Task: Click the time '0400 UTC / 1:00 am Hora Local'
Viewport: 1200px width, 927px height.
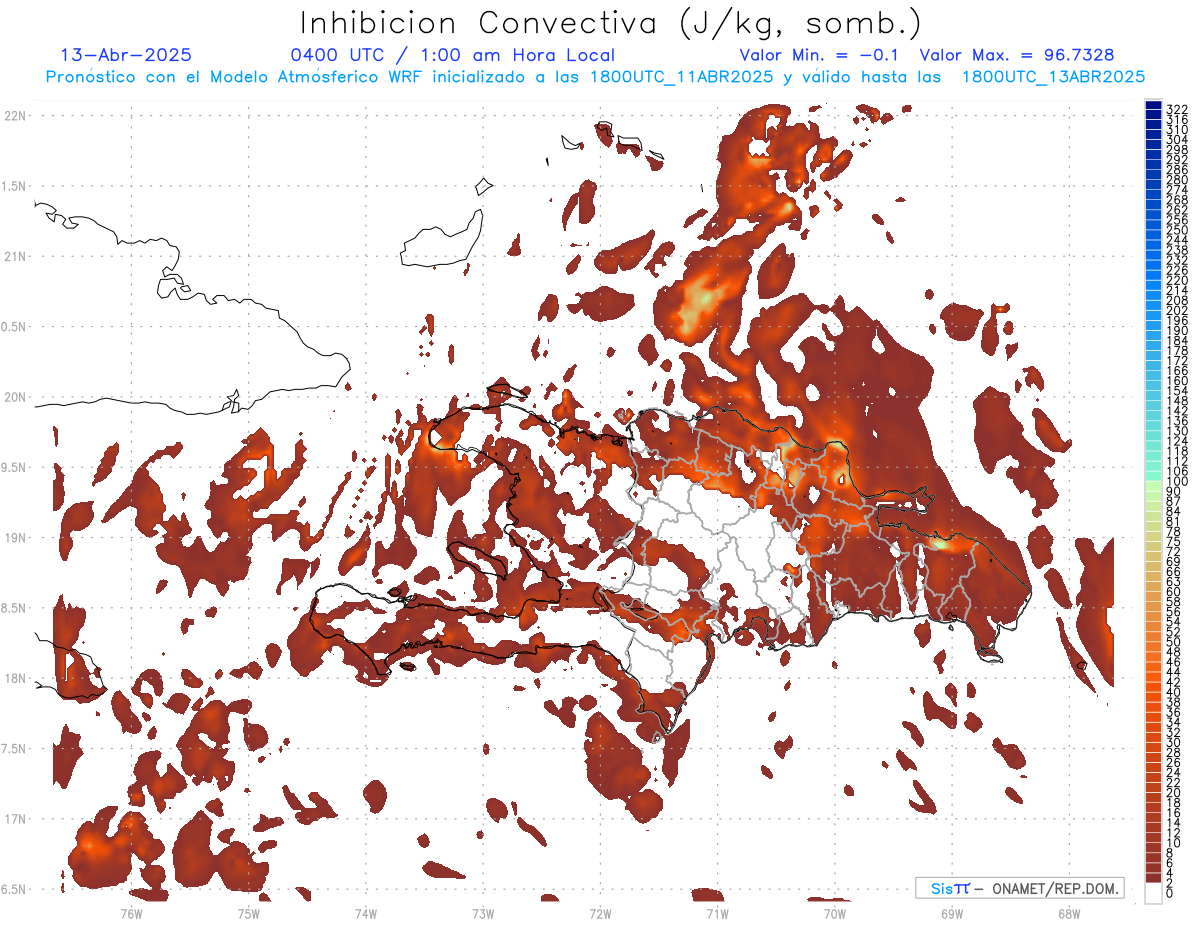Action: pyautogui.click(x=452, y=55)
